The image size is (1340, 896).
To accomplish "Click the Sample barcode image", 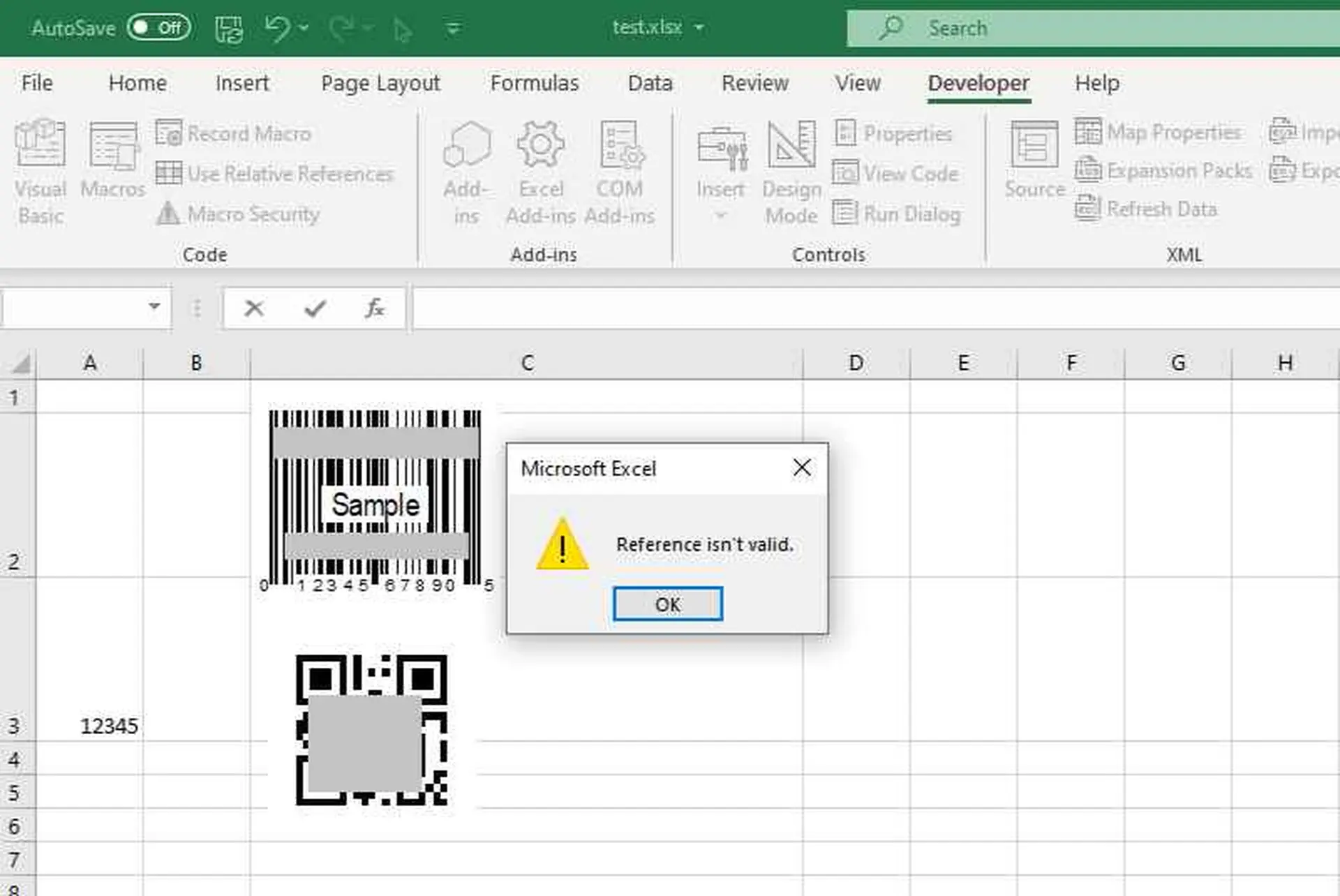I will 375,502.
